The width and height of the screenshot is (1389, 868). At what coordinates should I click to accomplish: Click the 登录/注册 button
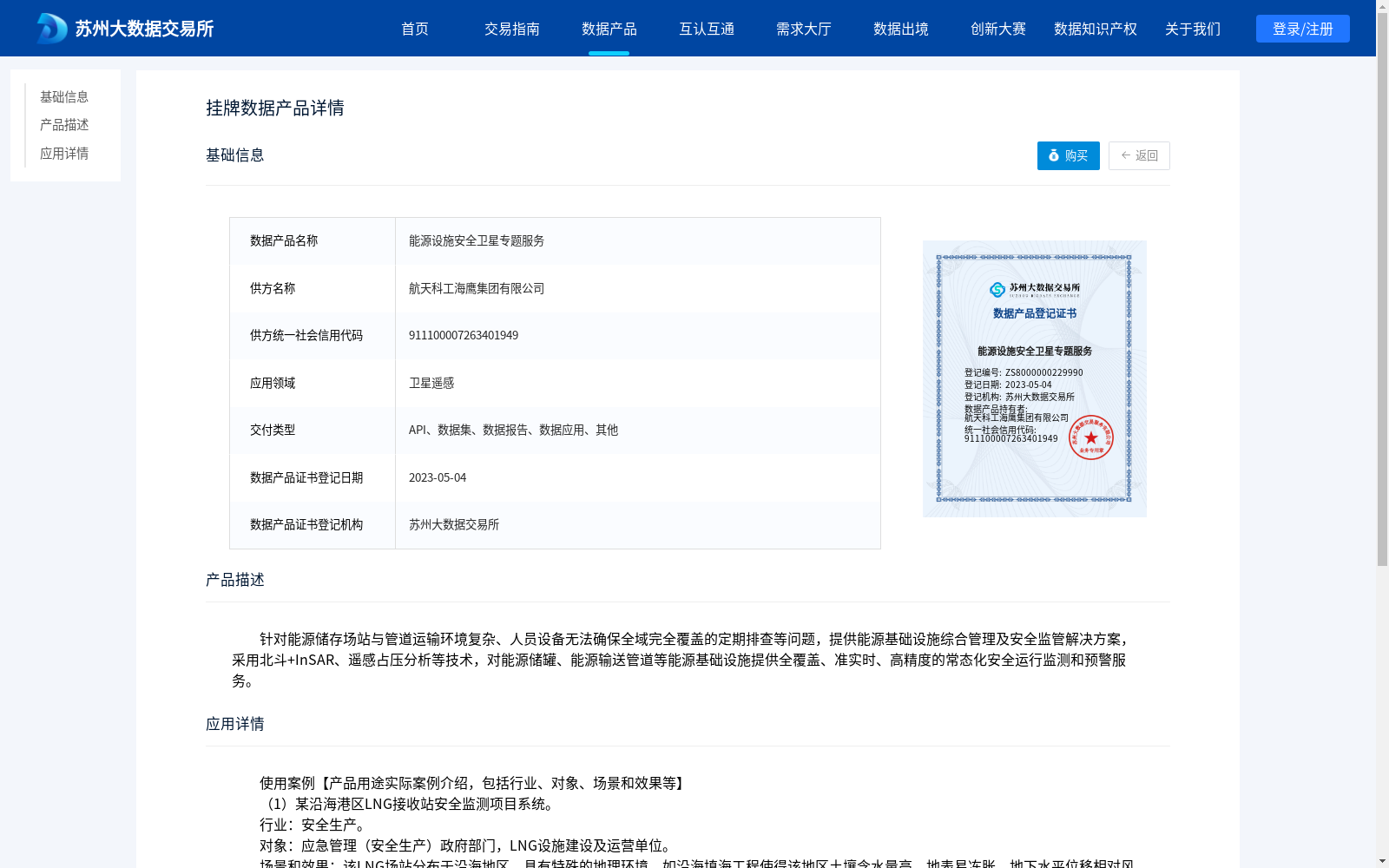[1303, 29]
